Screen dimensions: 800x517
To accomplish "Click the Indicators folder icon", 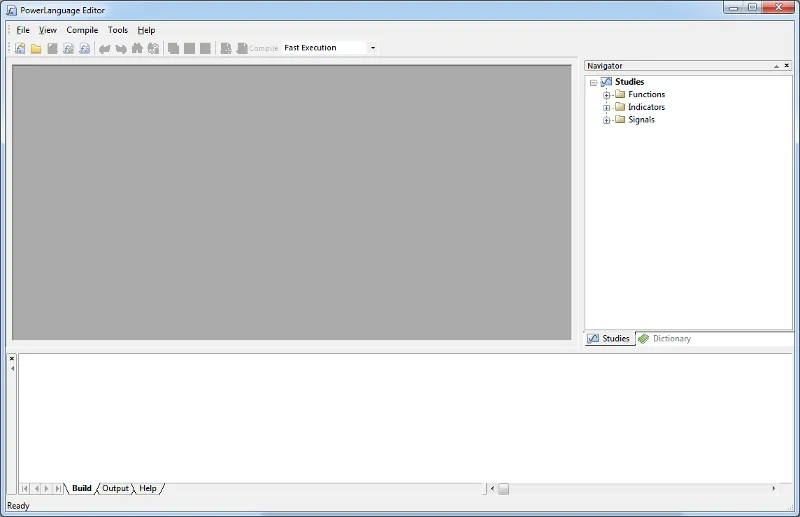I will coord(620,107).
